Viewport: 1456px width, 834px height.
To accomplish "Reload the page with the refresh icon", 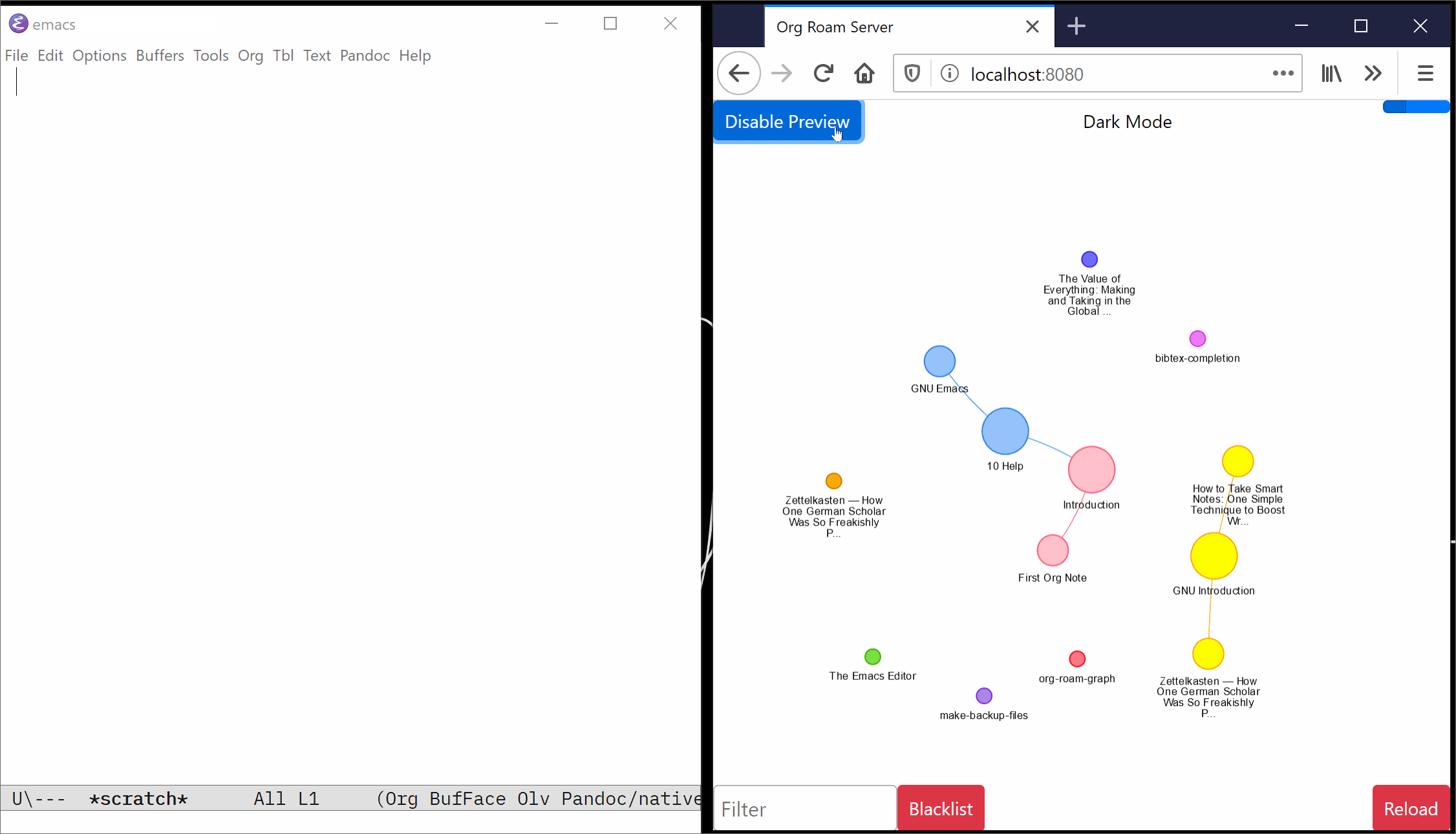I will pos(823,74).
